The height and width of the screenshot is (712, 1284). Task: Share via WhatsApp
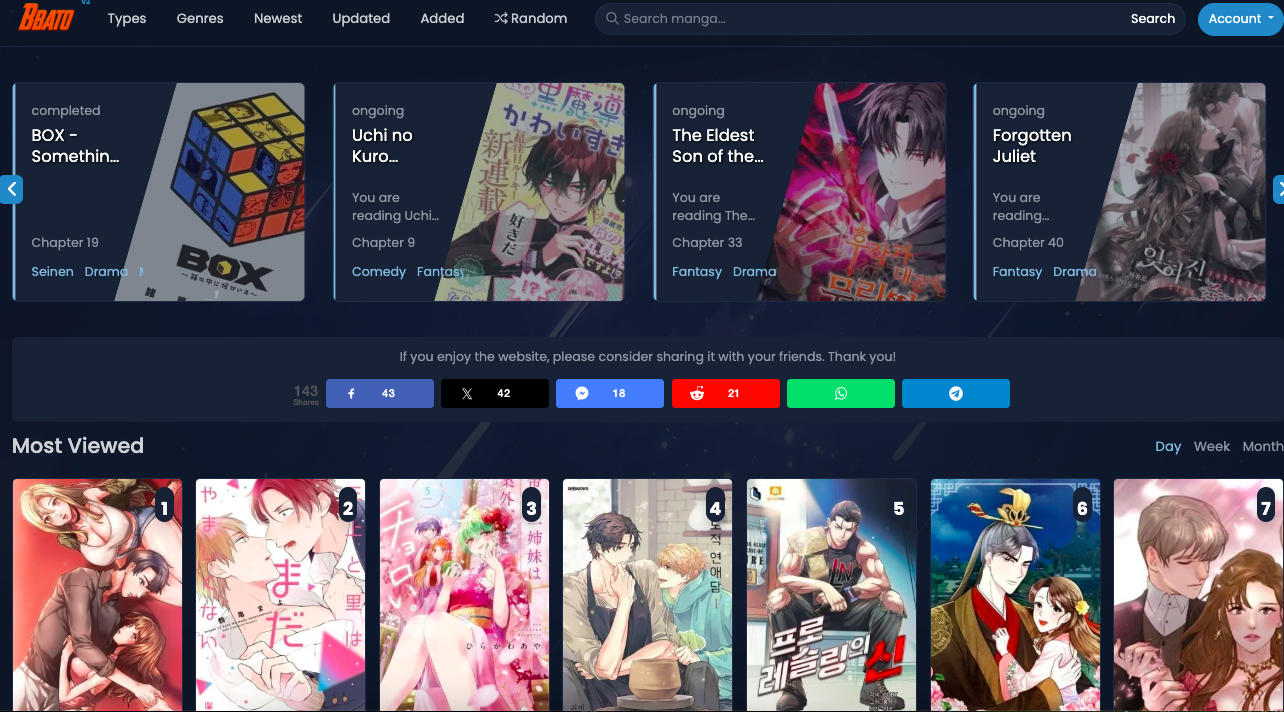tap(840, 393)
